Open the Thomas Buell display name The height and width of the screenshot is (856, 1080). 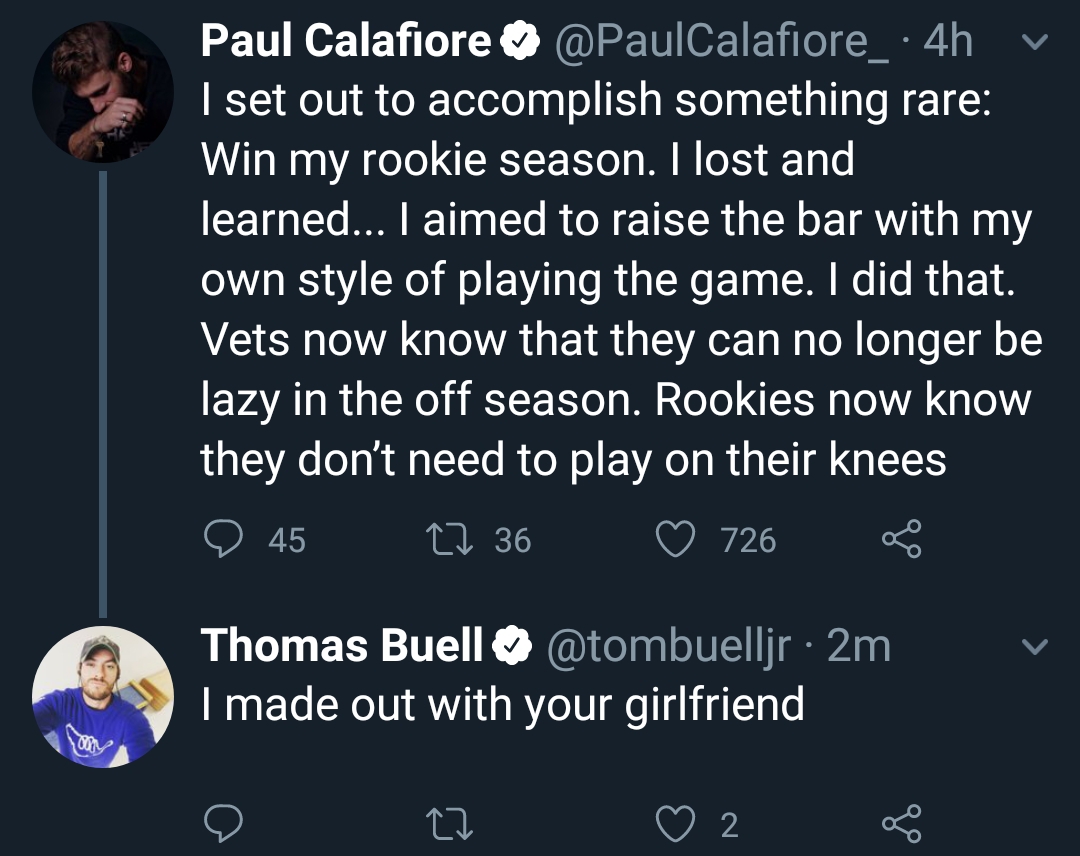click(x=342, y=645)
